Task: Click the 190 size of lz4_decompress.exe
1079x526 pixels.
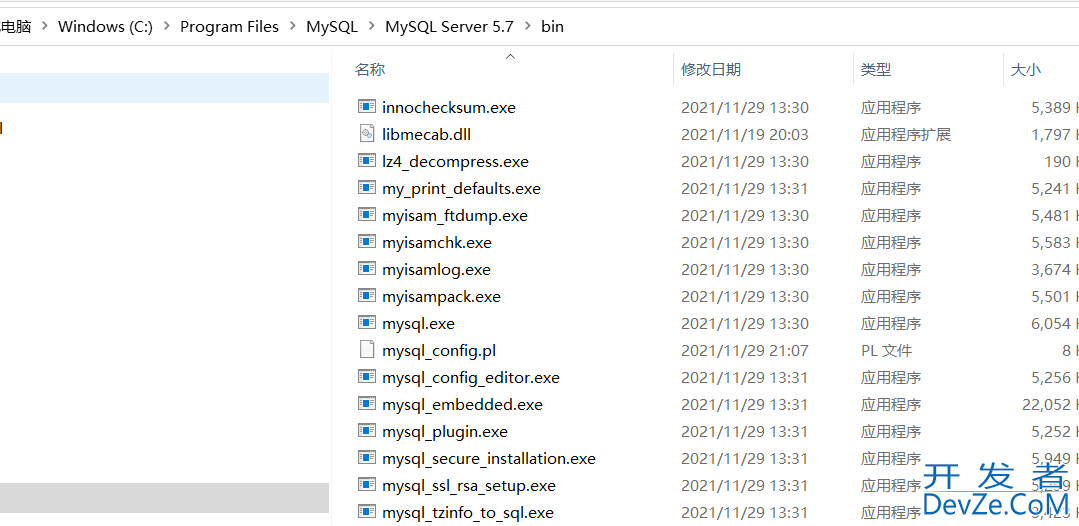Action: (x=1058, y=162)
